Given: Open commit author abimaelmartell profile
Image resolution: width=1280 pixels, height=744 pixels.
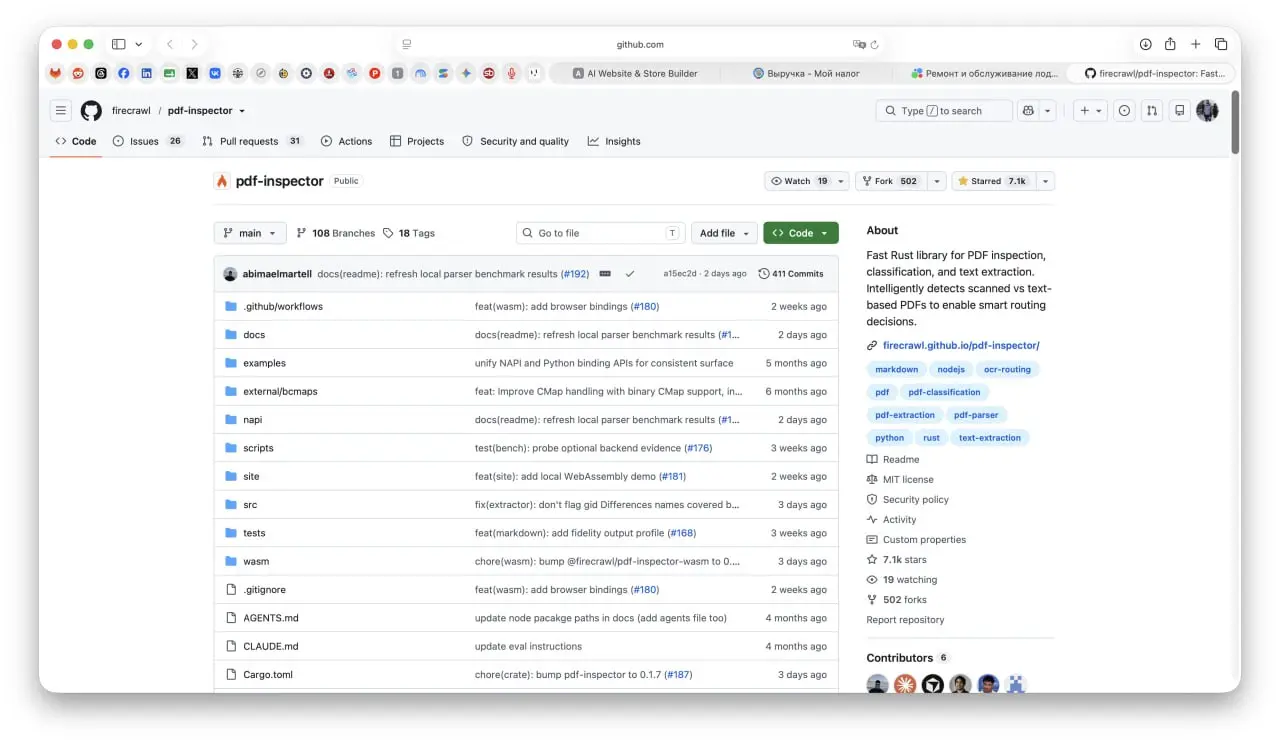Looking at the screenshot, I should tap(276, 274).
